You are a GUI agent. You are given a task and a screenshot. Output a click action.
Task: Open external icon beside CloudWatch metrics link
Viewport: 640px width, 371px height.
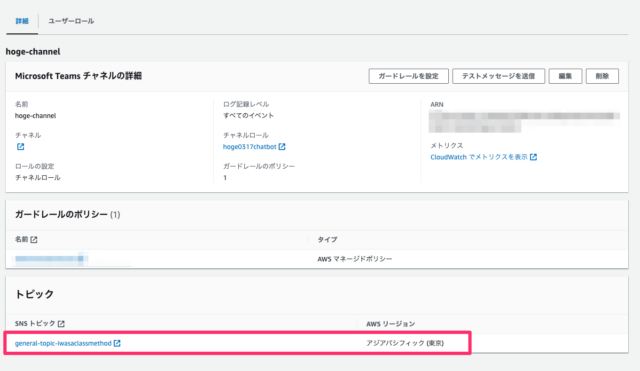(x=533, y=157)
